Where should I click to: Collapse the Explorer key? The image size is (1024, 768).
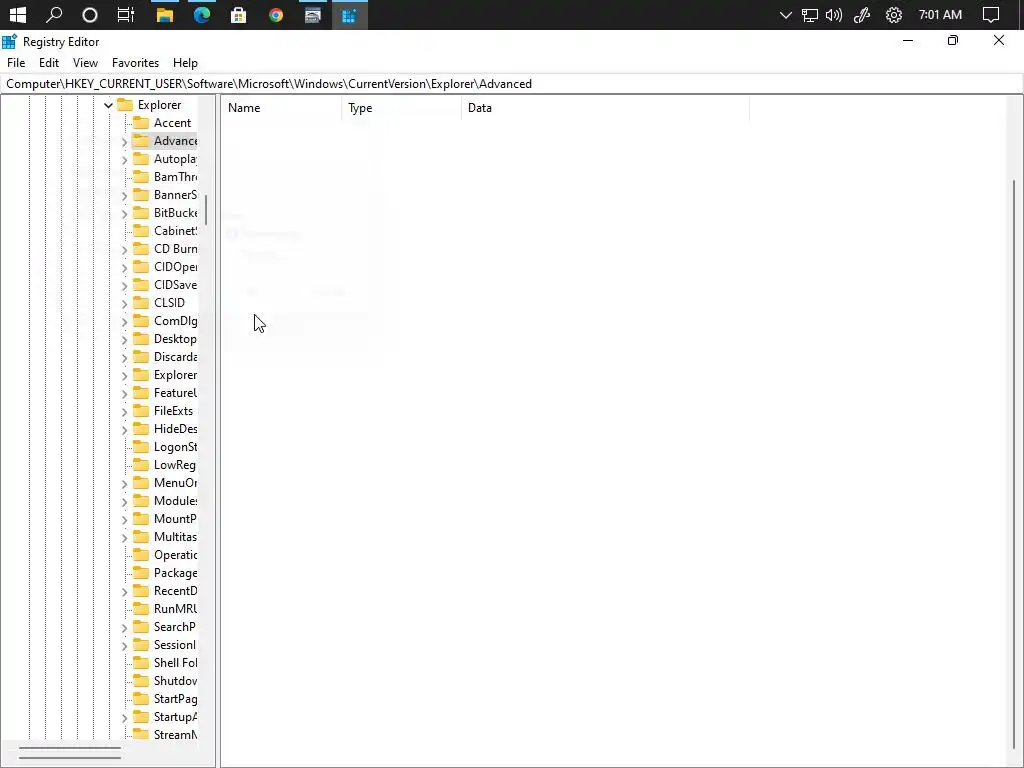pyautogui.click(x=108, y=105)
